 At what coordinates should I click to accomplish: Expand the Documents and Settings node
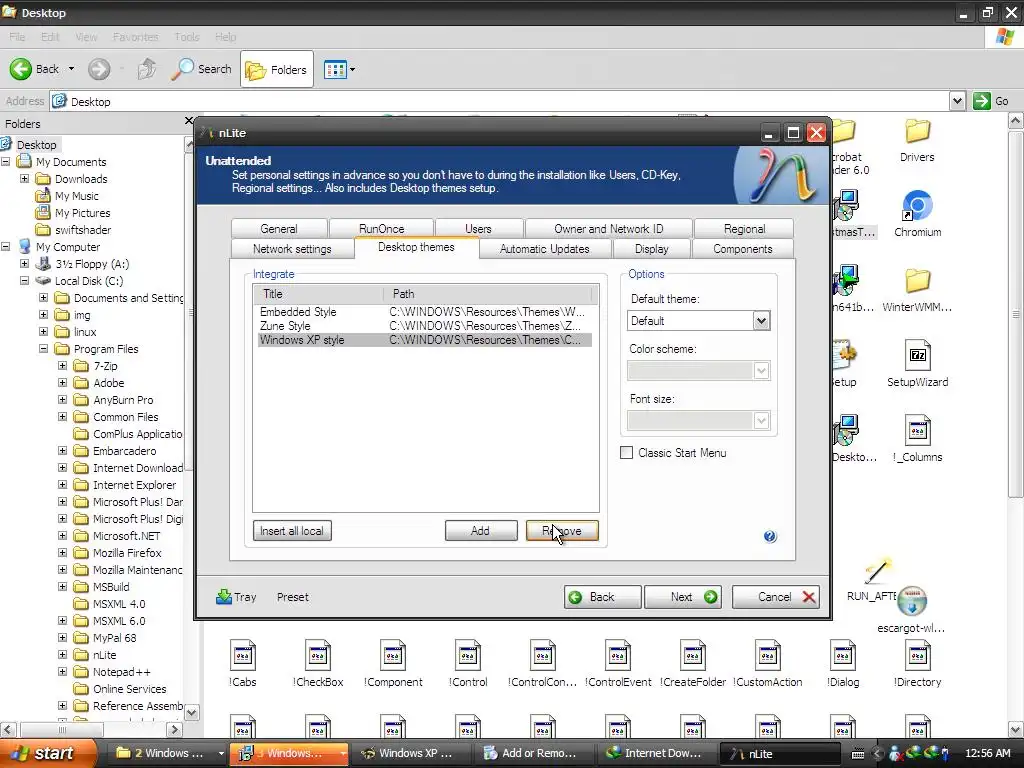pos(43,298)
